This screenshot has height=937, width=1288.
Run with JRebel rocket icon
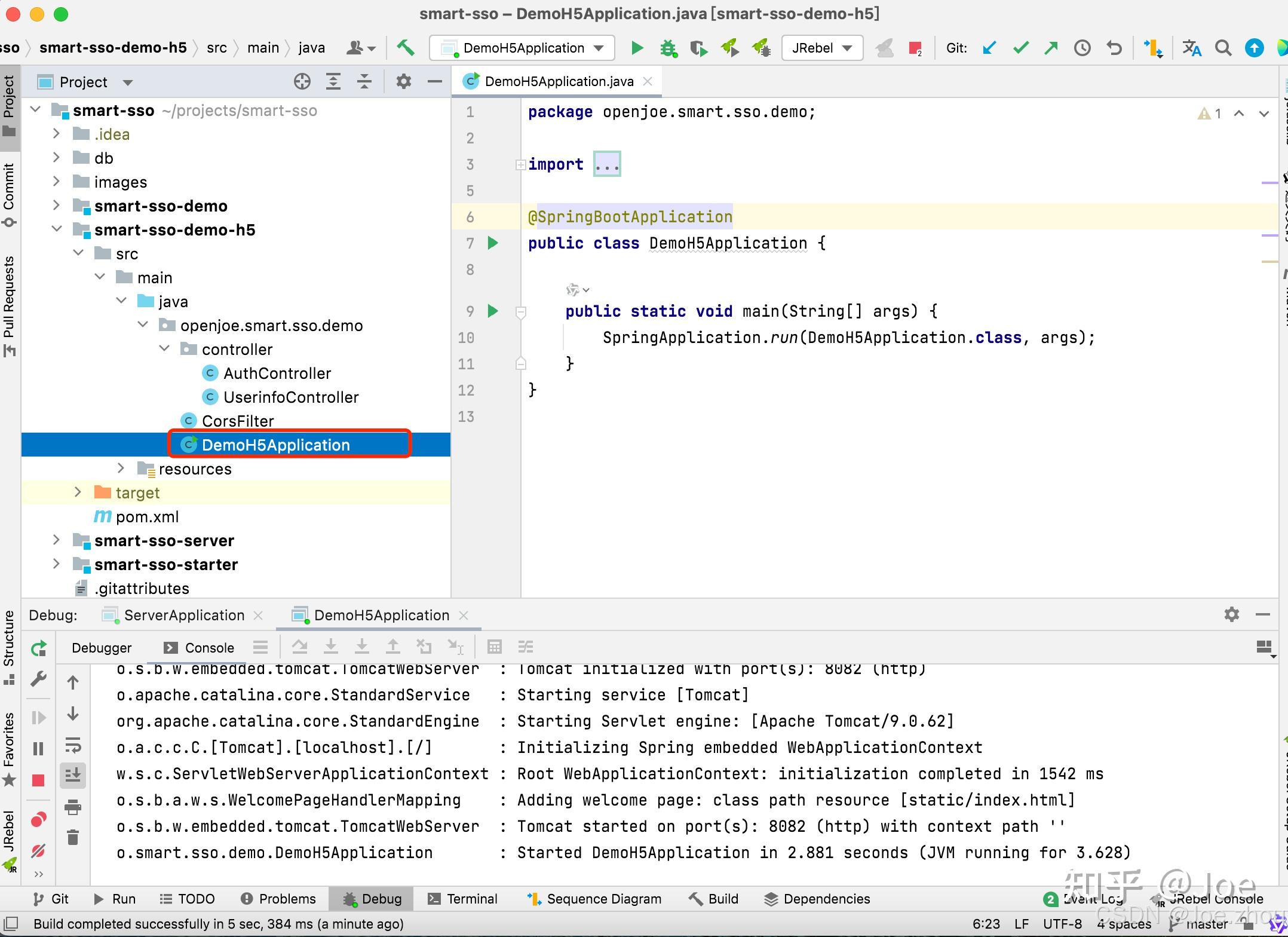[729, 48]
